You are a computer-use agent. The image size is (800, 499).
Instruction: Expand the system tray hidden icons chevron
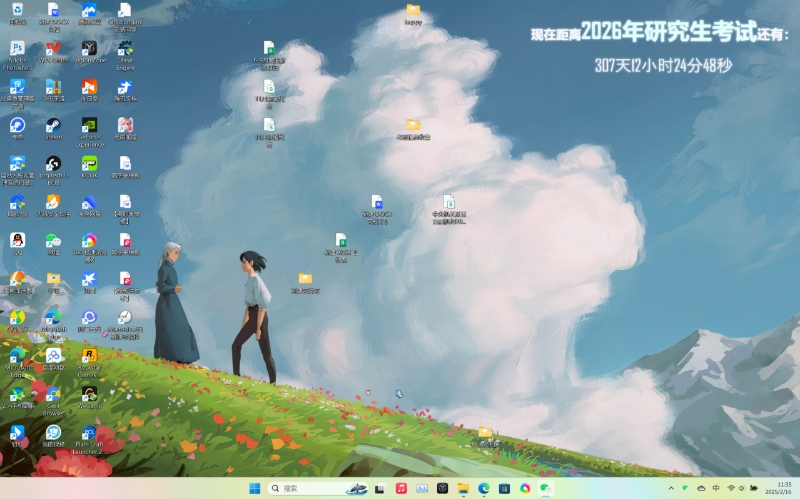pyautogui.click(x=671, y=488)
